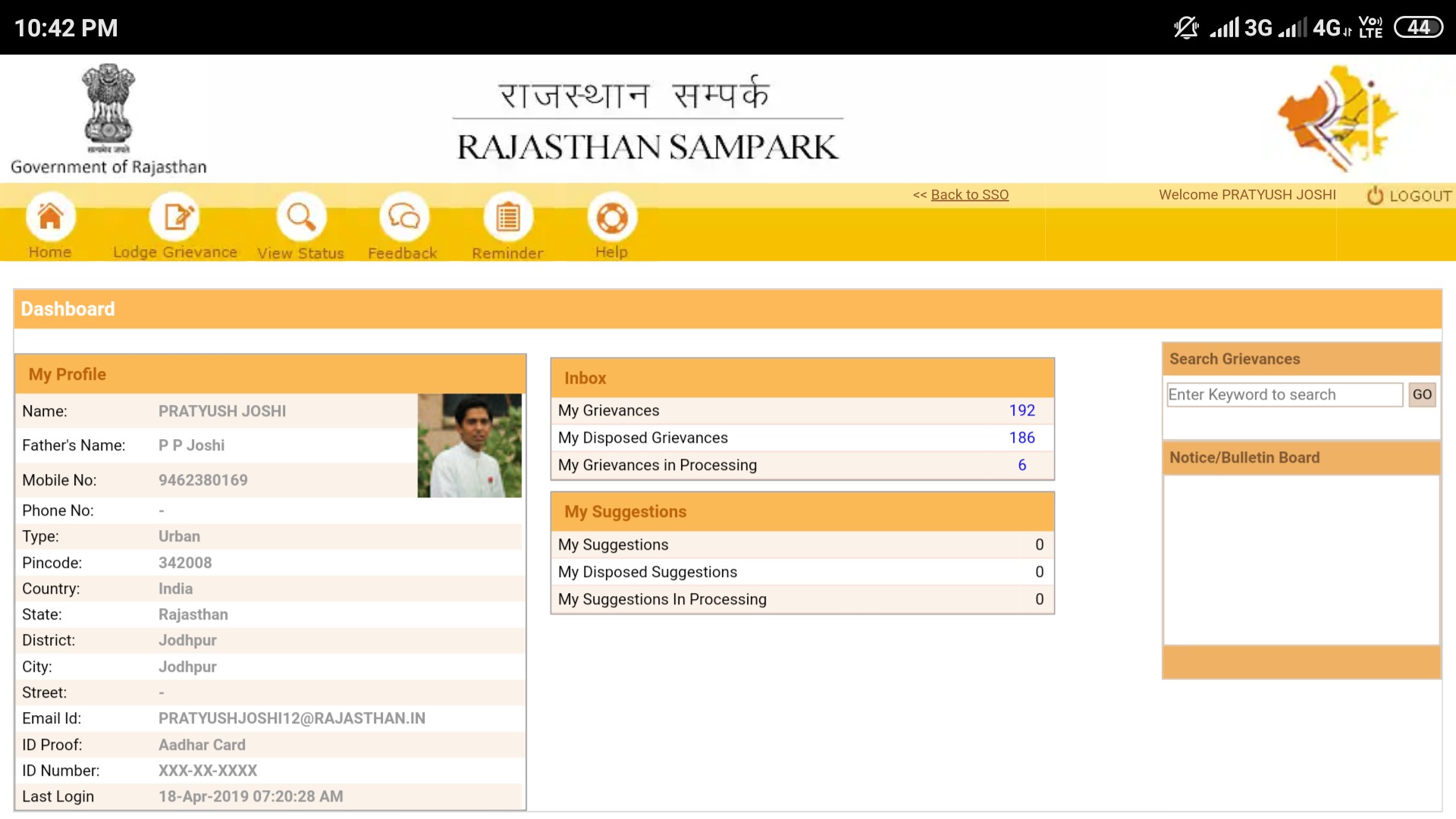Click the name value PRATYUSH JOSHI in profile
1456x819 pixels.
click(x=222, y=411)
